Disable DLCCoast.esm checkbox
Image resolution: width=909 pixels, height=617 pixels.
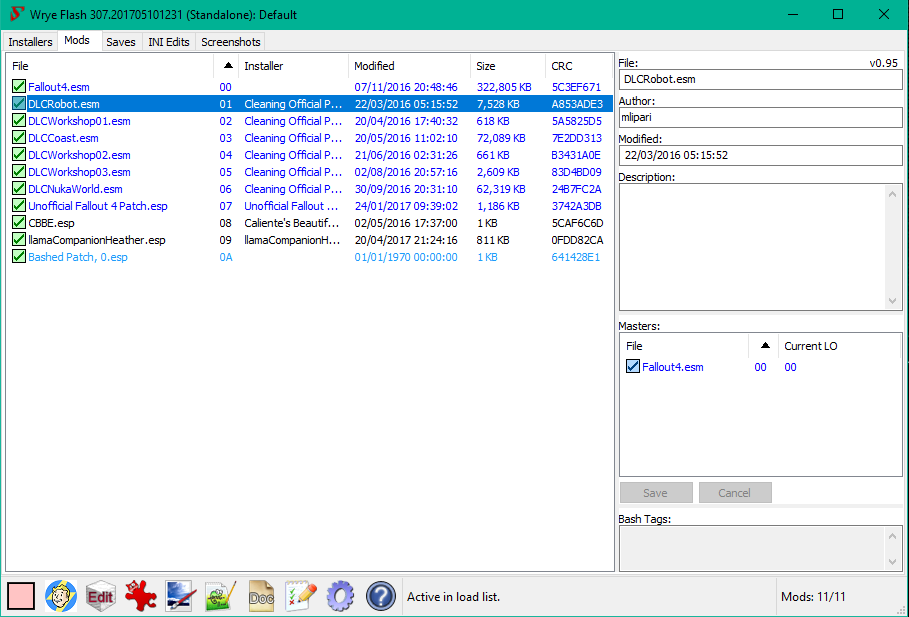19,138
